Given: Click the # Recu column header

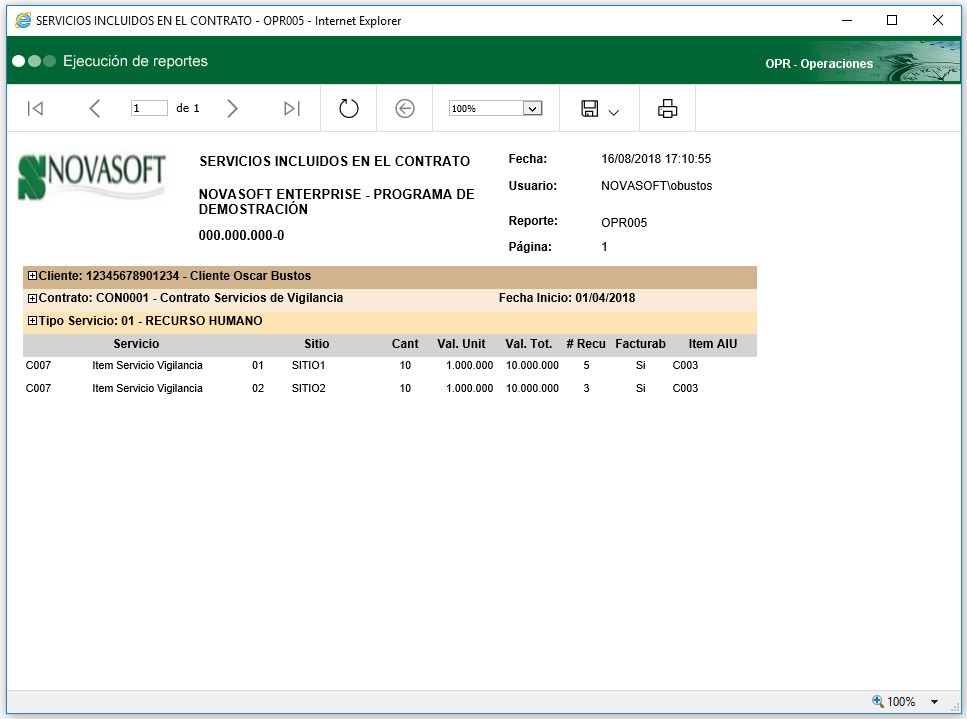Looking at the screenshot, I should click(586, 344).
